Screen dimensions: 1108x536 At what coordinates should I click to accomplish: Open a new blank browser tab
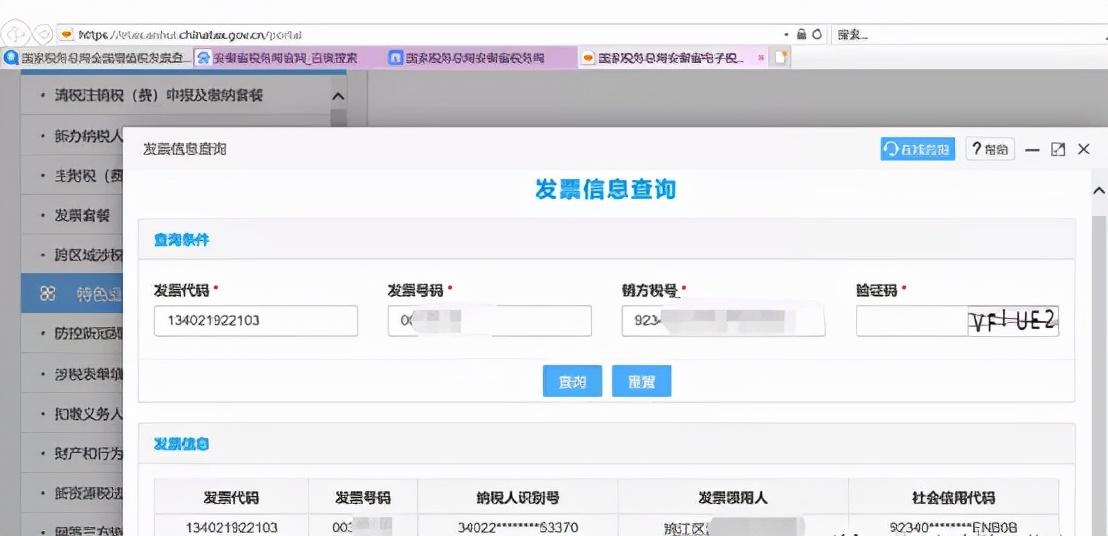coord(780,58)
